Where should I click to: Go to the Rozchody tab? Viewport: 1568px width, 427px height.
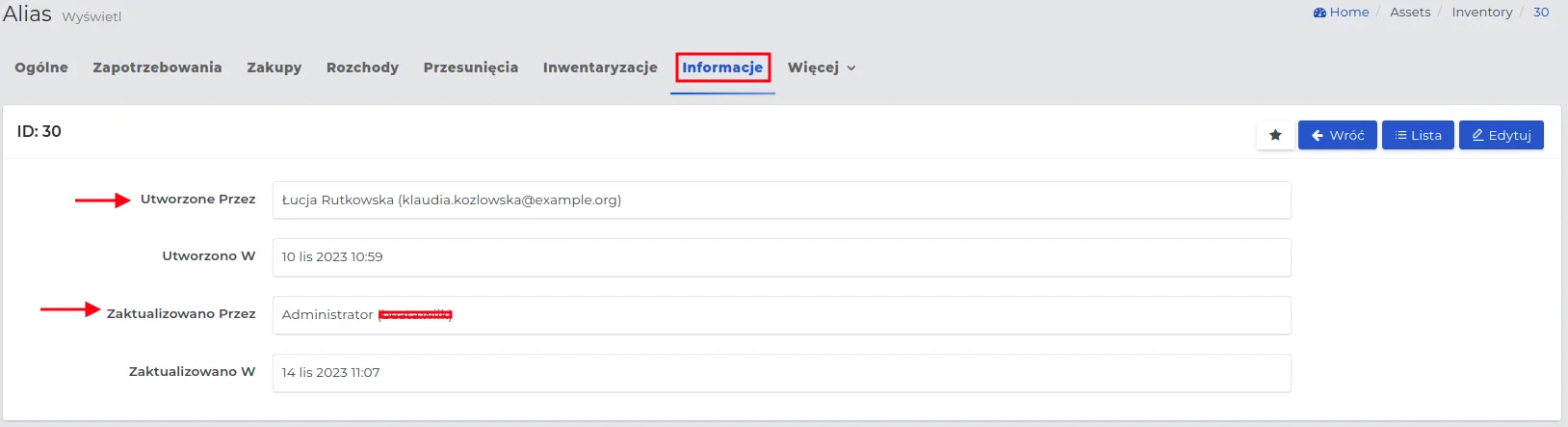362,67
